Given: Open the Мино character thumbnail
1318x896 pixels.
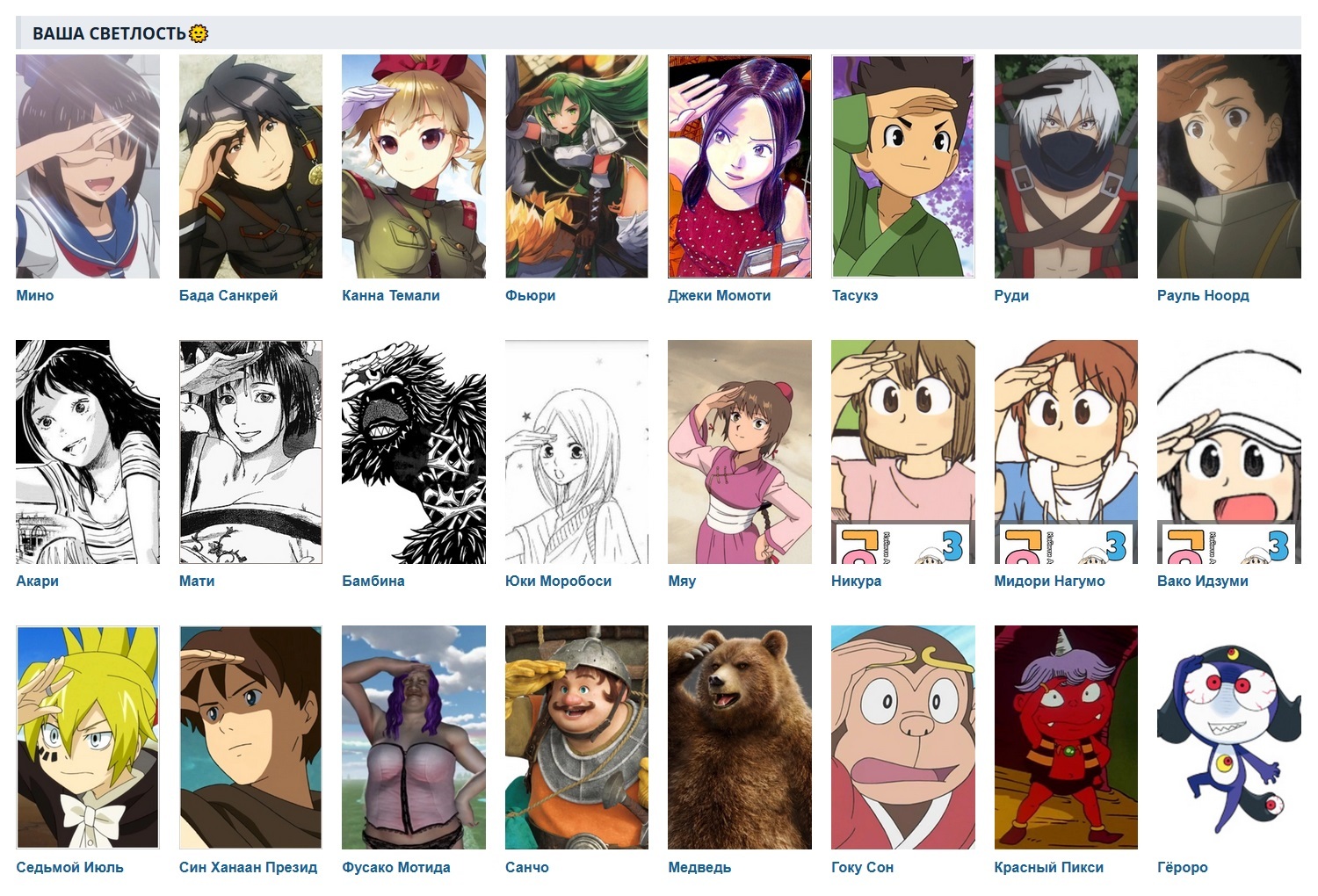Looking at the screenshot, I should tap(88, 166).
